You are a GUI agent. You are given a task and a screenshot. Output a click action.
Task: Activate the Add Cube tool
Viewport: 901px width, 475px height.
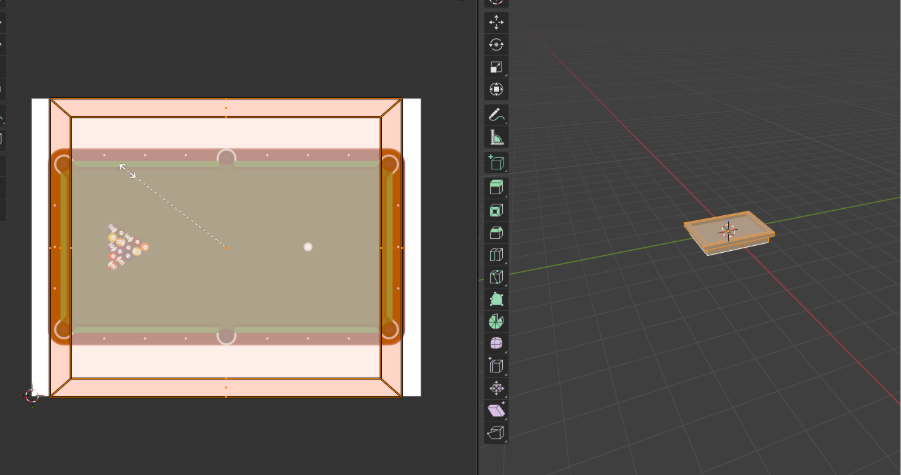496,162
